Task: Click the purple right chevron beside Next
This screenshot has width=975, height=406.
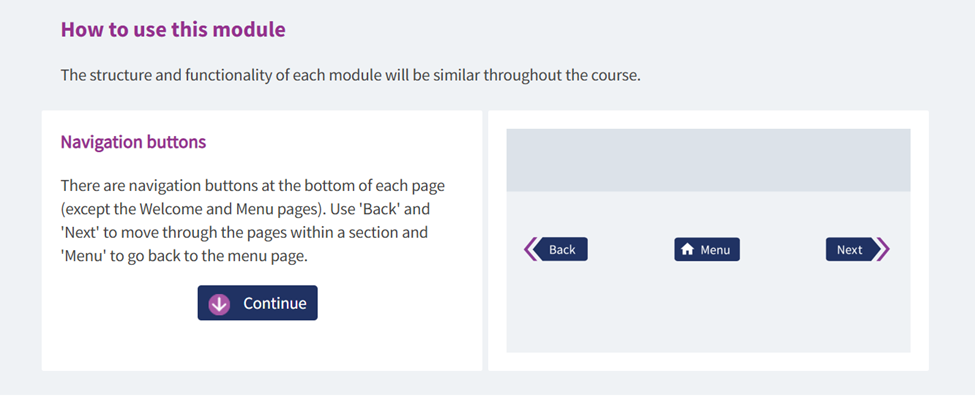Action: click(x=882, y=249)
